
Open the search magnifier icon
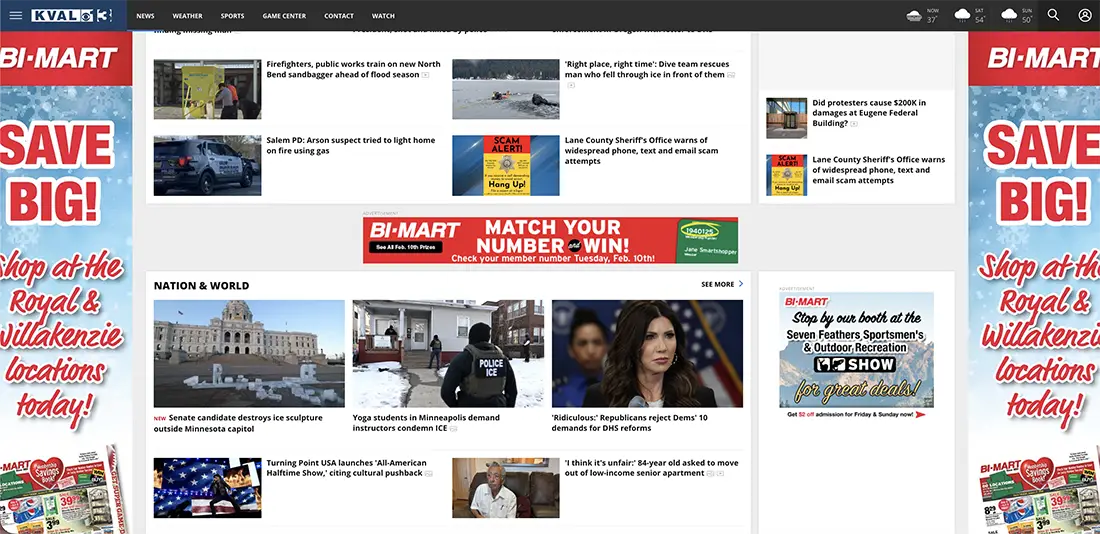click(1053, 15)
